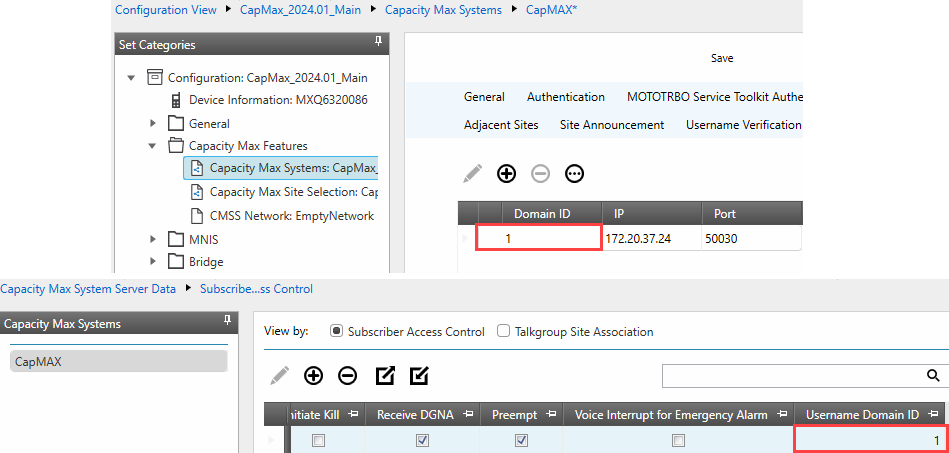Viewport: 949px width, 453px height.
Task: Click the Configuration View breadcrumb link
Action: coord(166,10)
